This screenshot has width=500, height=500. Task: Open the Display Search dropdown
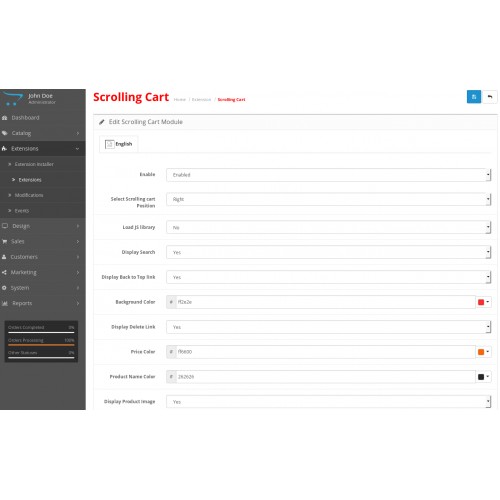point(328,252)
